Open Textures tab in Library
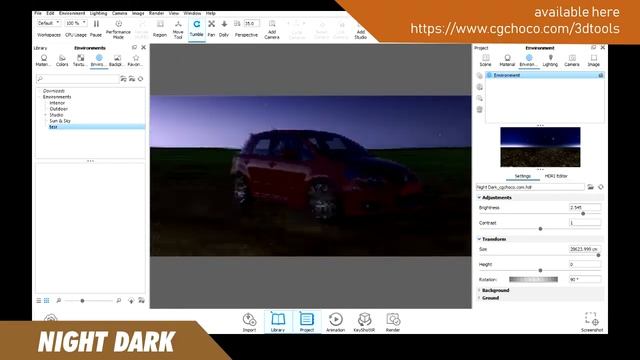This screenshot has width=640, height=360. [80, 60]
